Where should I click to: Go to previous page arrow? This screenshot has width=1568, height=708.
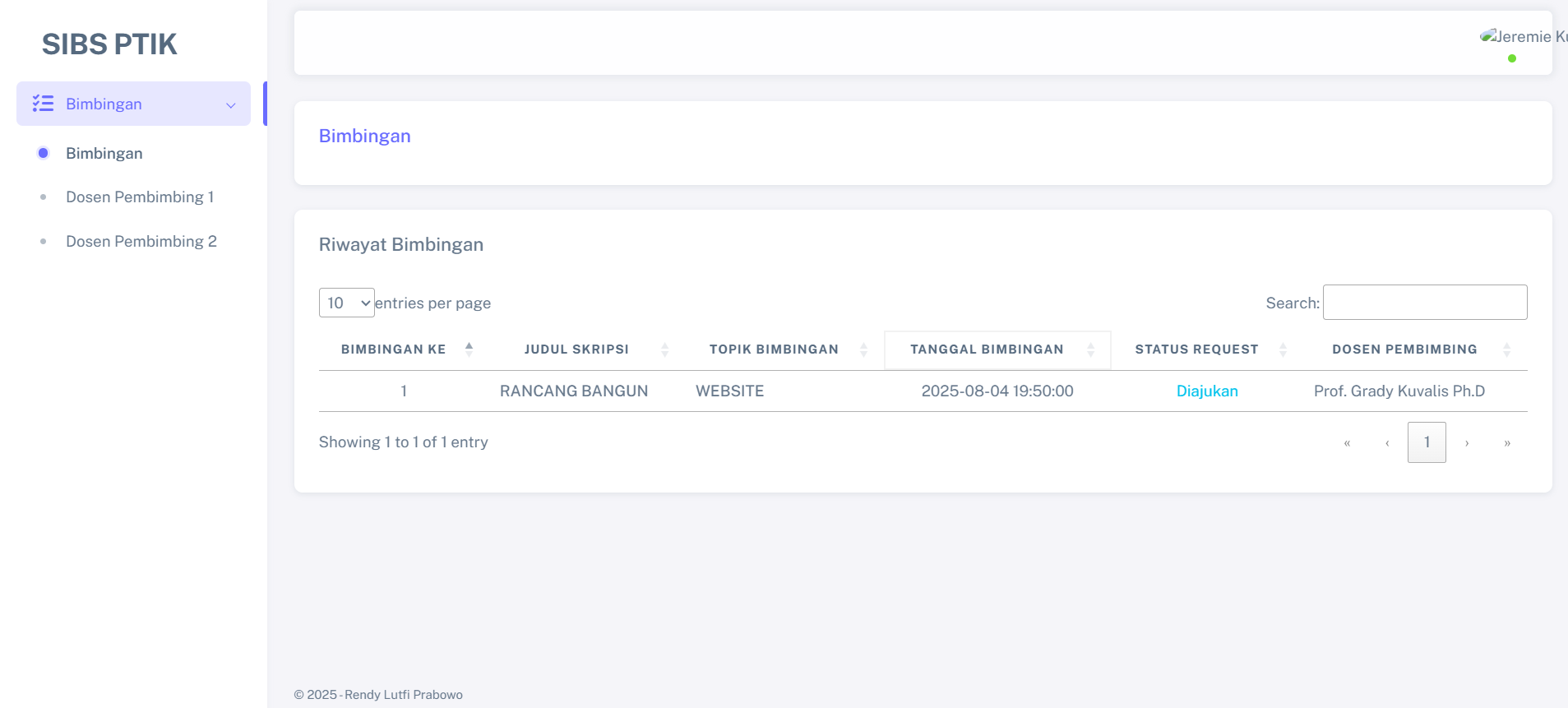tap(1387, 442)
